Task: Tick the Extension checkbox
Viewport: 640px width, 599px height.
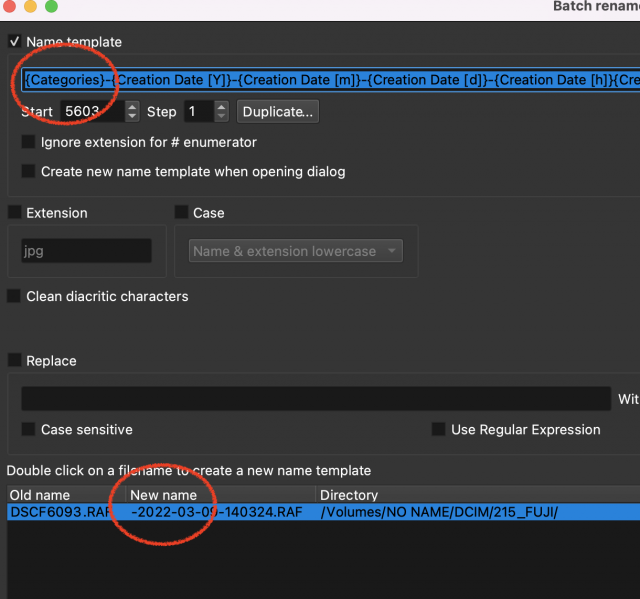Action: point(15,213)
